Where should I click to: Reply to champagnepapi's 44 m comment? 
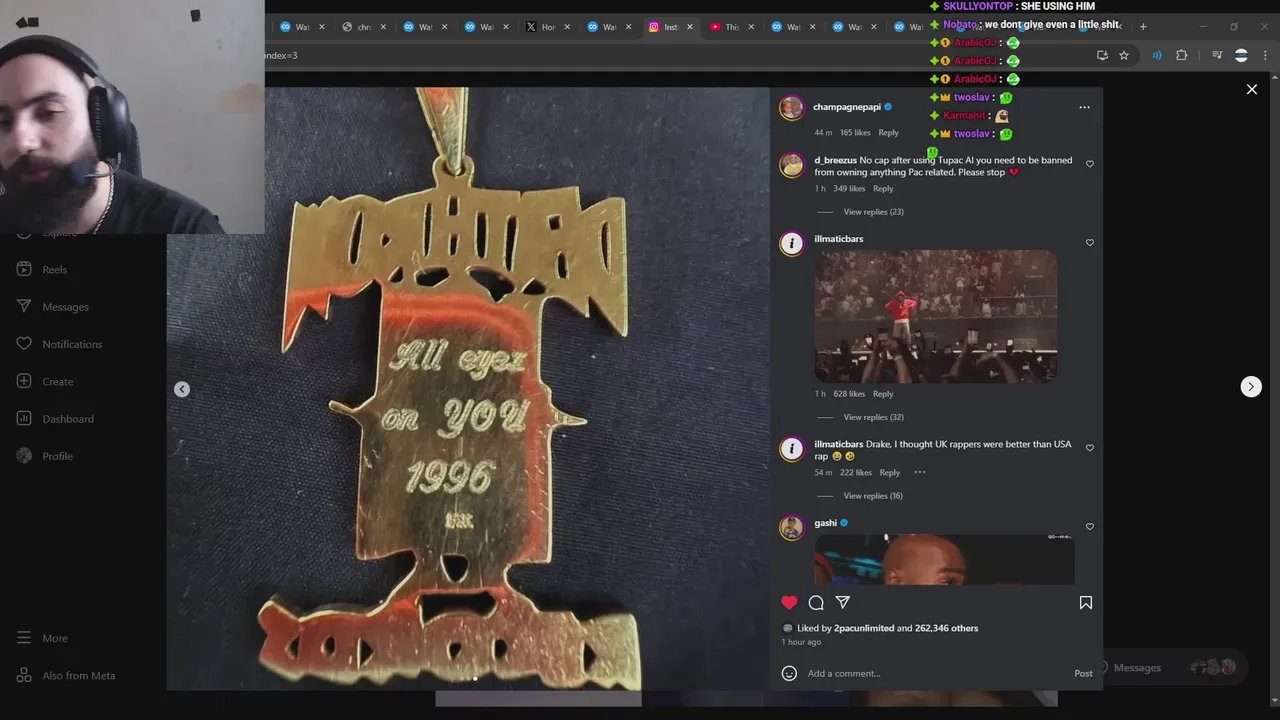888,133
